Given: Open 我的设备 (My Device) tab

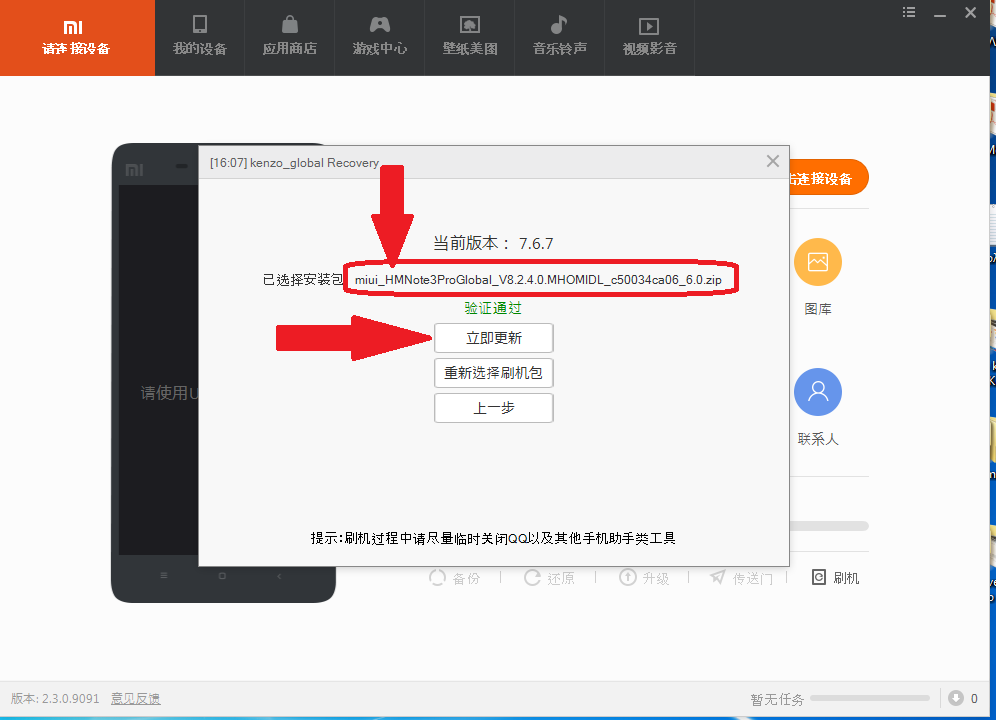Looking at the screenshot, I should pos(199,36).
